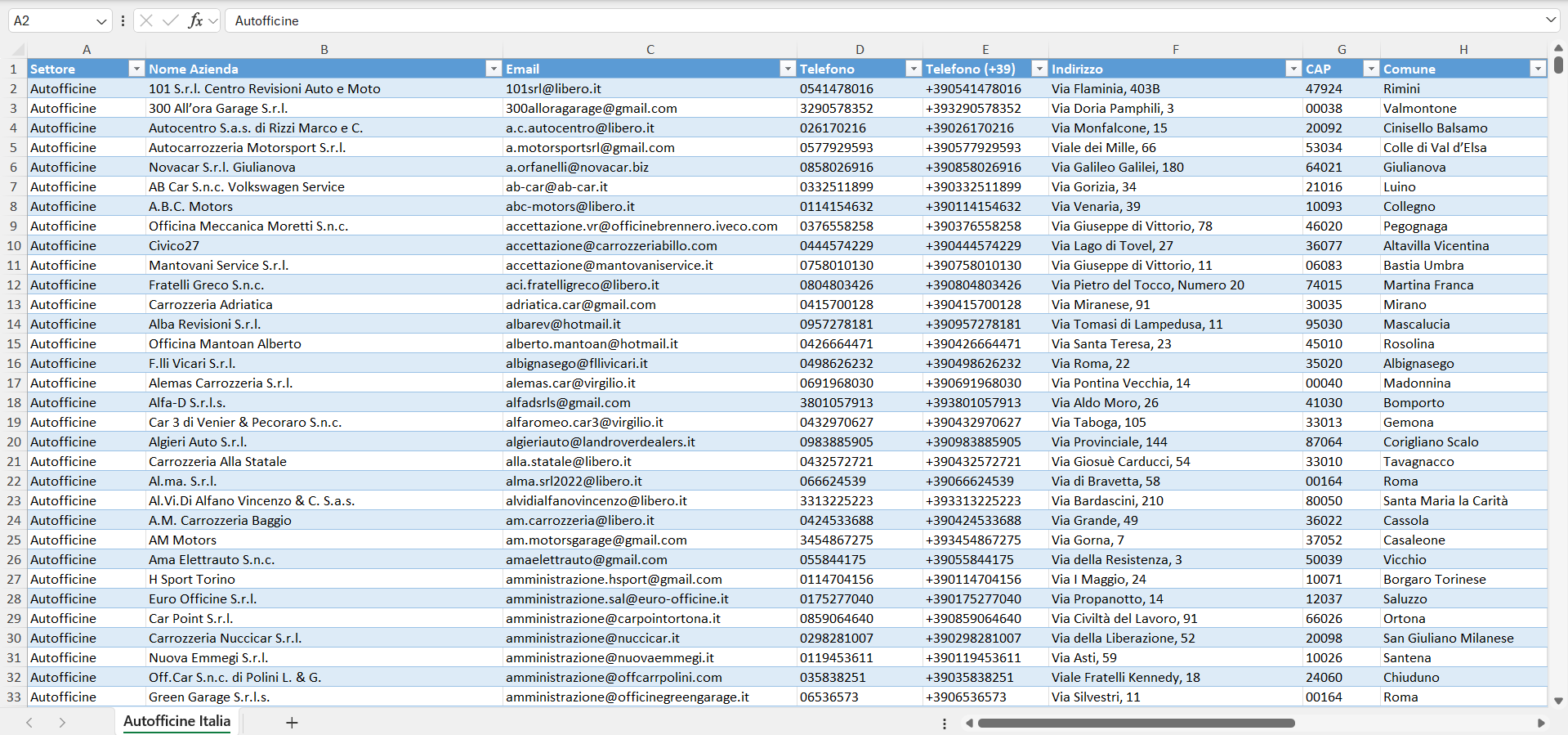Open the Telefono (+39) filter dropdown
This screenshot has height=735, width=1568.
coord(1039,69)
